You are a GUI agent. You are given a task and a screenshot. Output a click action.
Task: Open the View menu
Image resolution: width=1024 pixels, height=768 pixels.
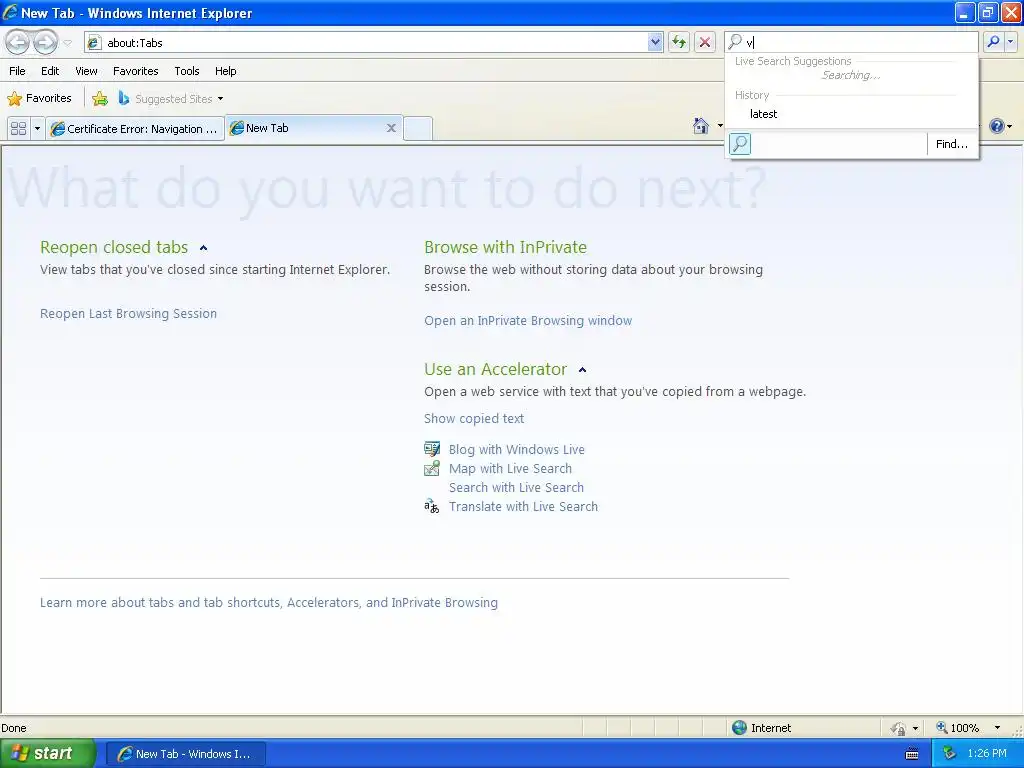(86, 71)
